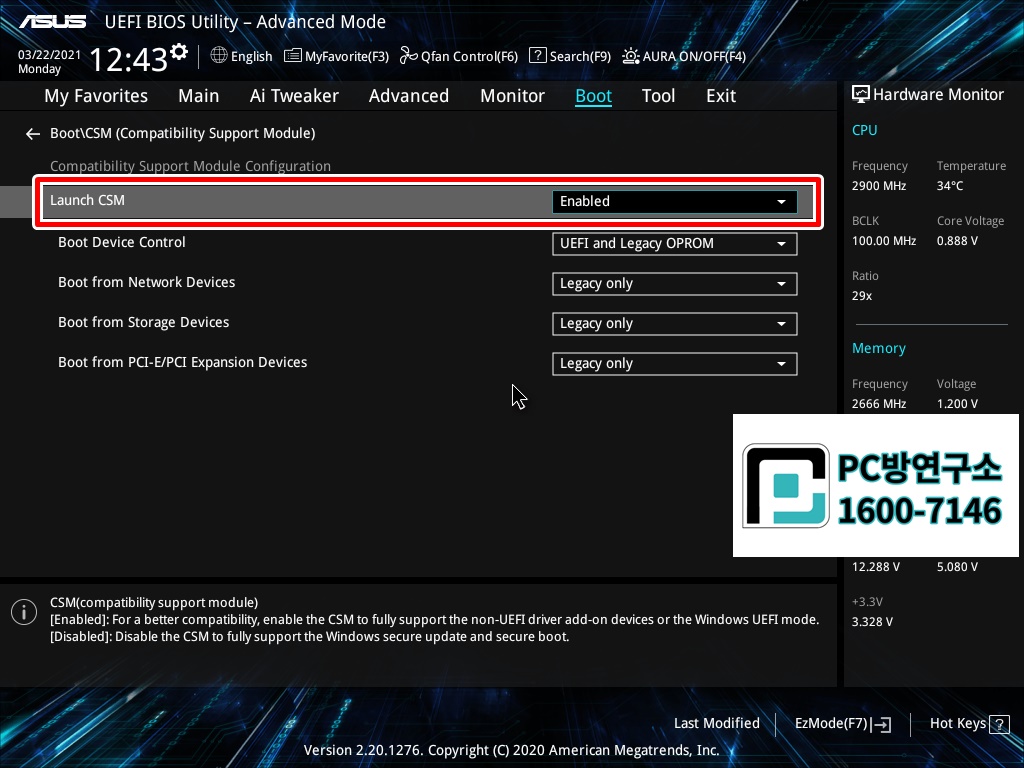The image size is (1024, 768).
Task: Click the ASUS logo
Action: point(52,22)
